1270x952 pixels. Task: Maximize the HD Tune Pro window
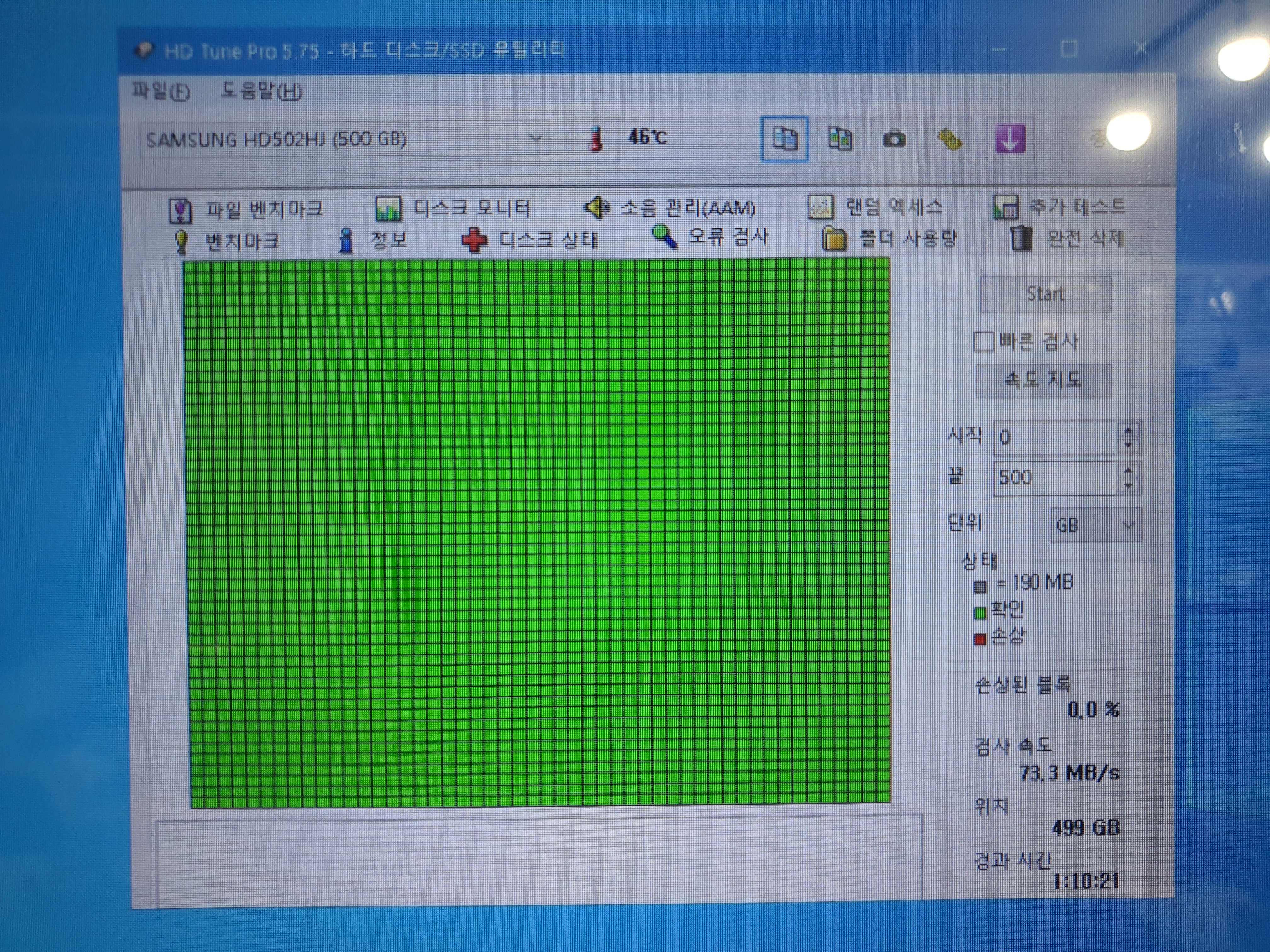(x=1068, y=49)
